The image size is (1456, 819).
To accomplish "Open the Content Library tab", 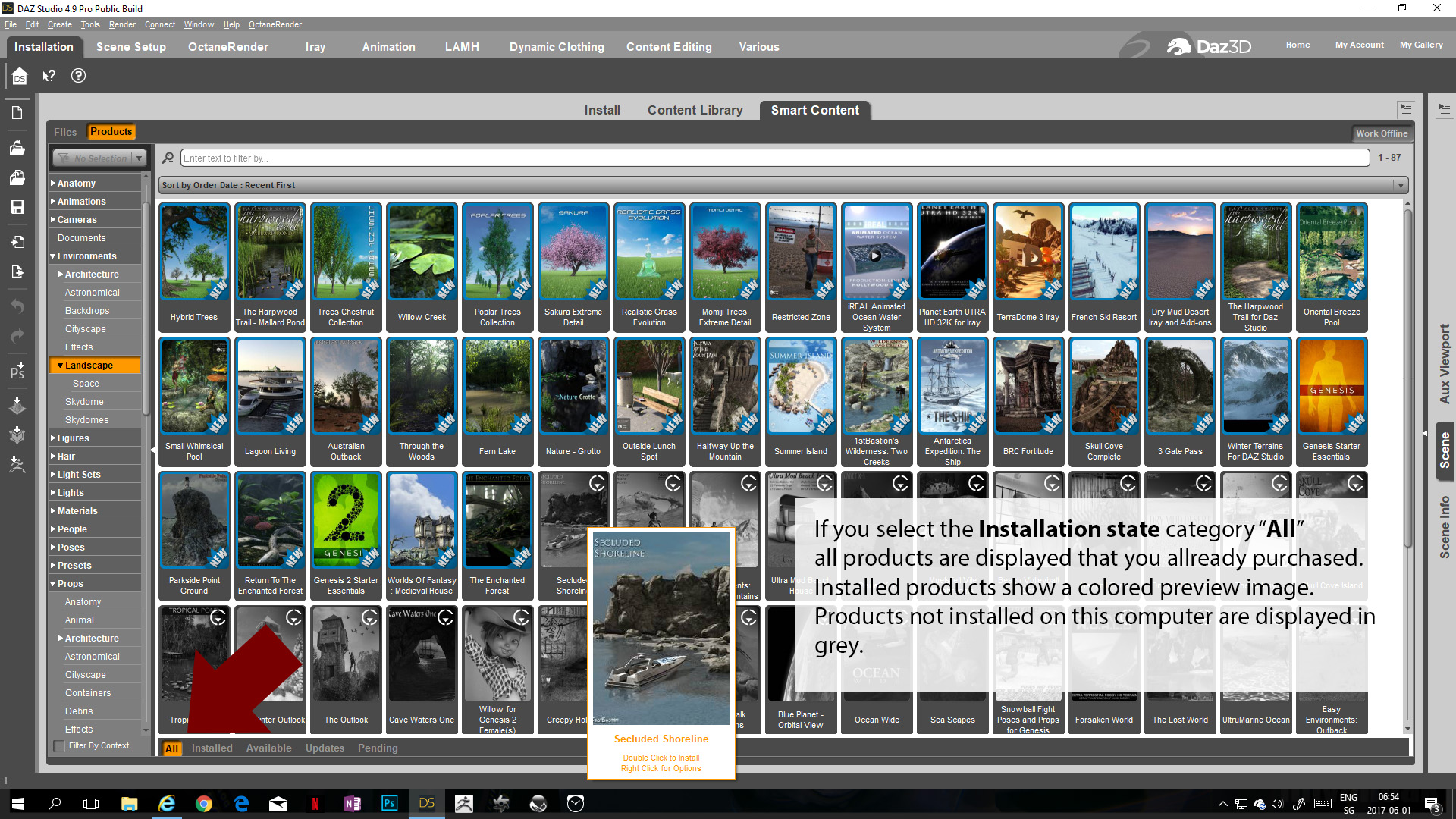I will [x=695, y=110].
